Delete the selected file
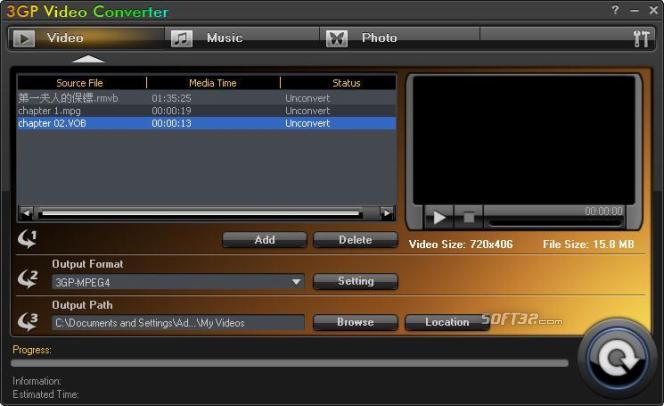 (x=355, y=240)
